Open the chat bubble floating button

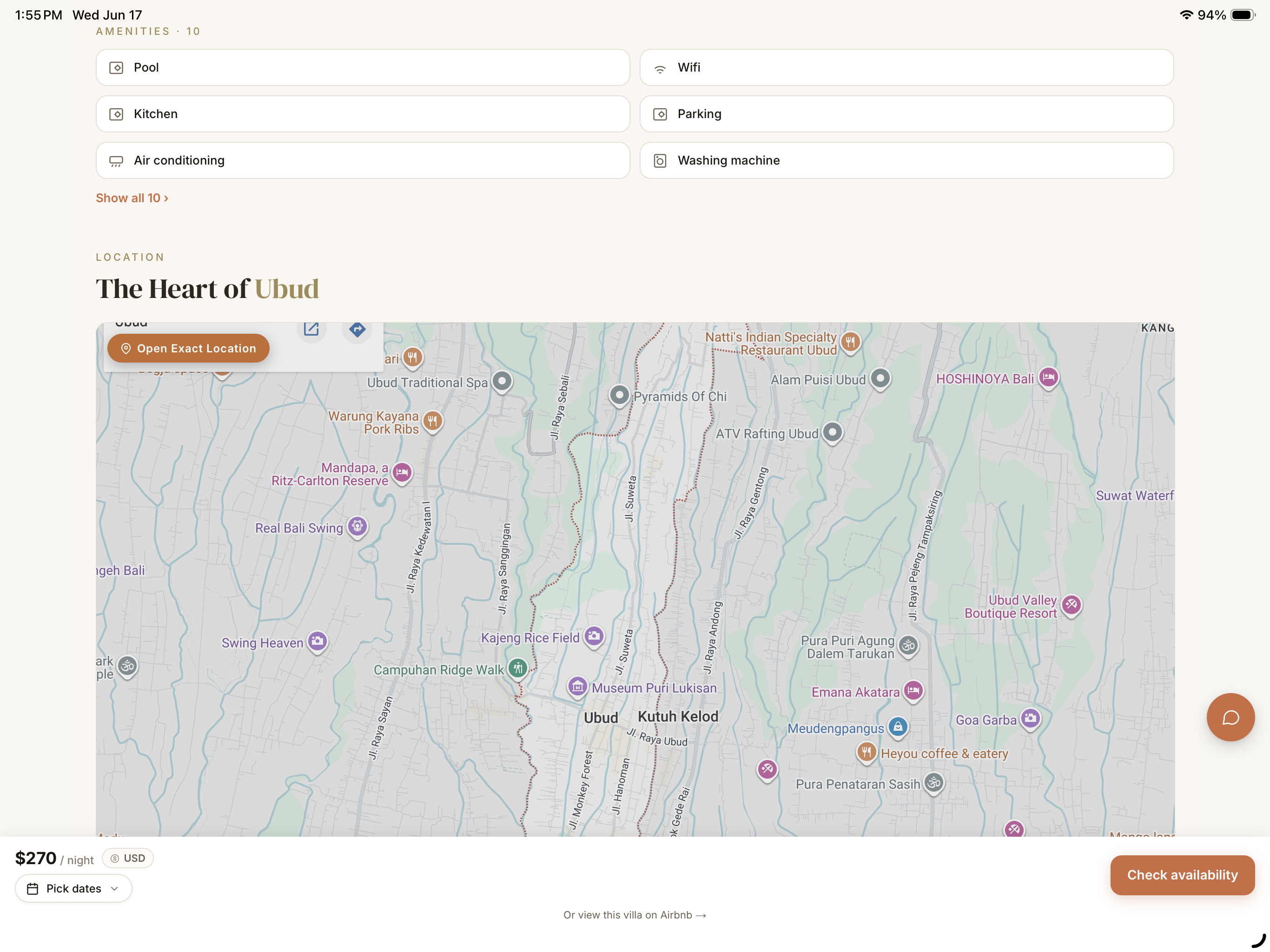(1230, 717)
